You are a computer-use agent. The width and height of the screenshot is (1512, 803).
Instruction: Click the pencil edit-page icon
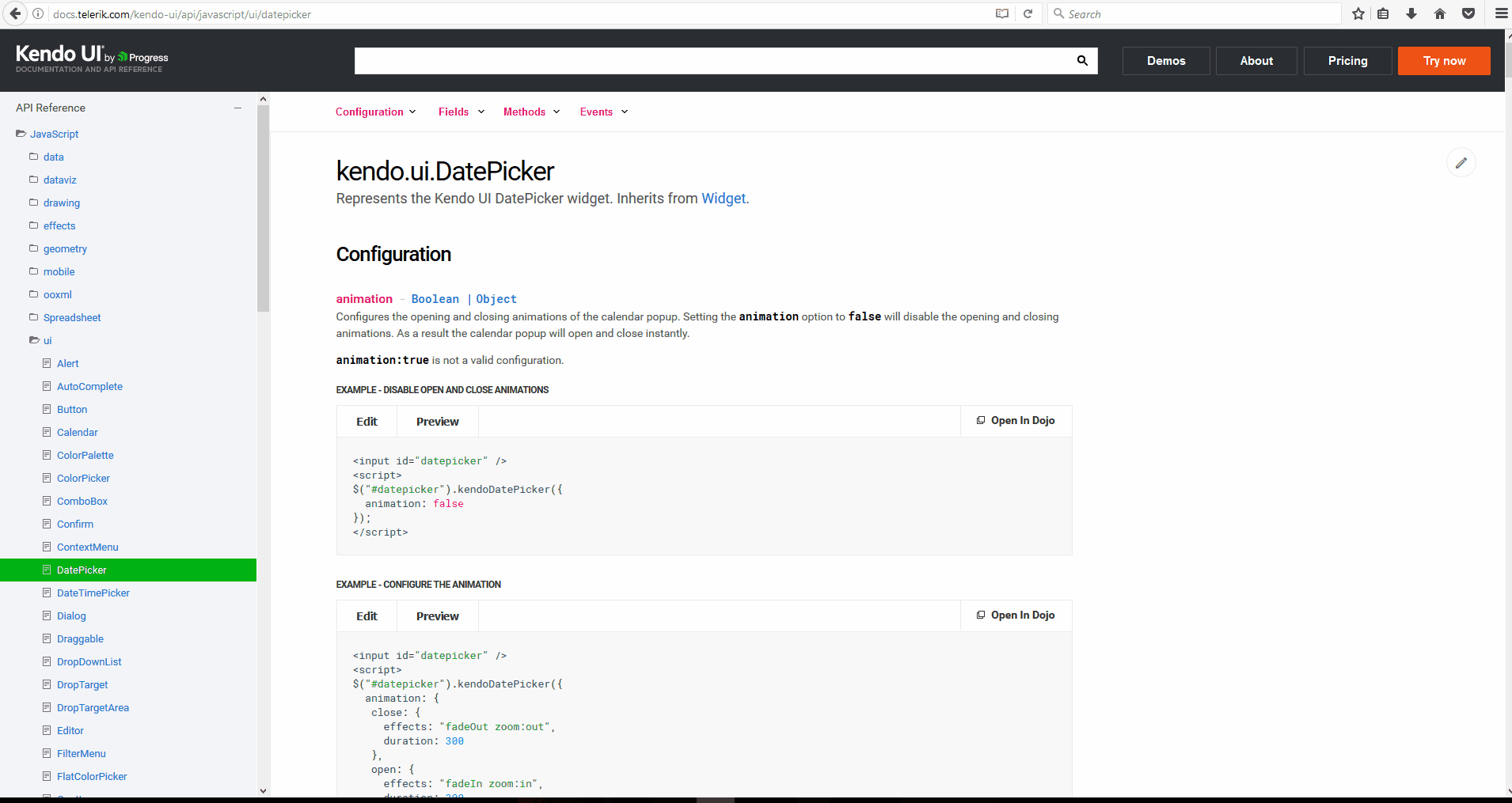[1461, 163]
